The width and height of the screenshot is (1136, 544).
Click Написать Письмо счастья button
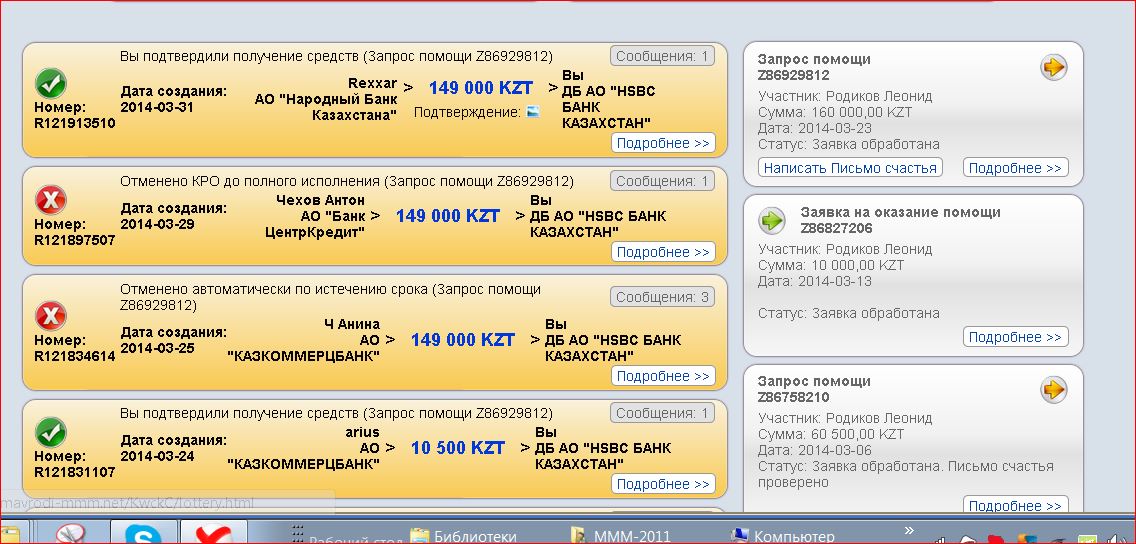(851, 168)
